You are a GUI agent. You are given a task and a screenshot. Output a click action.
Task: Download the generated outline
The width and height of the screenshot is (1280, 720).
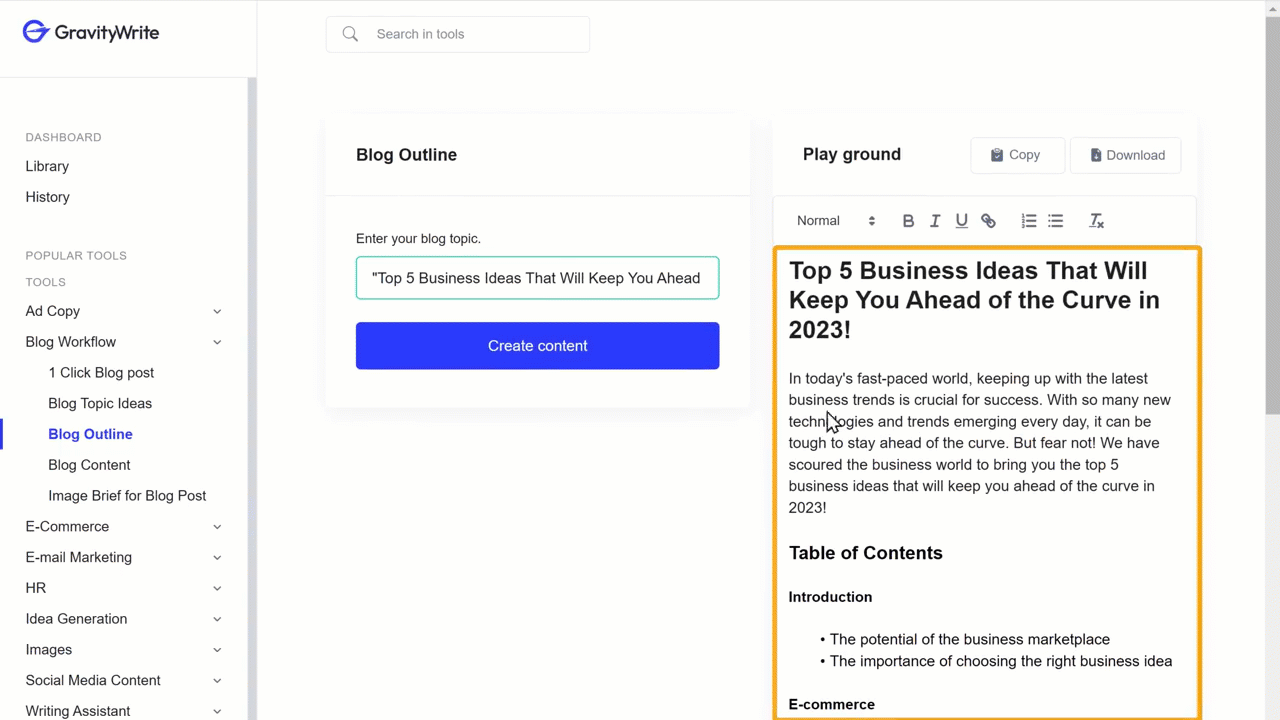1126,155
